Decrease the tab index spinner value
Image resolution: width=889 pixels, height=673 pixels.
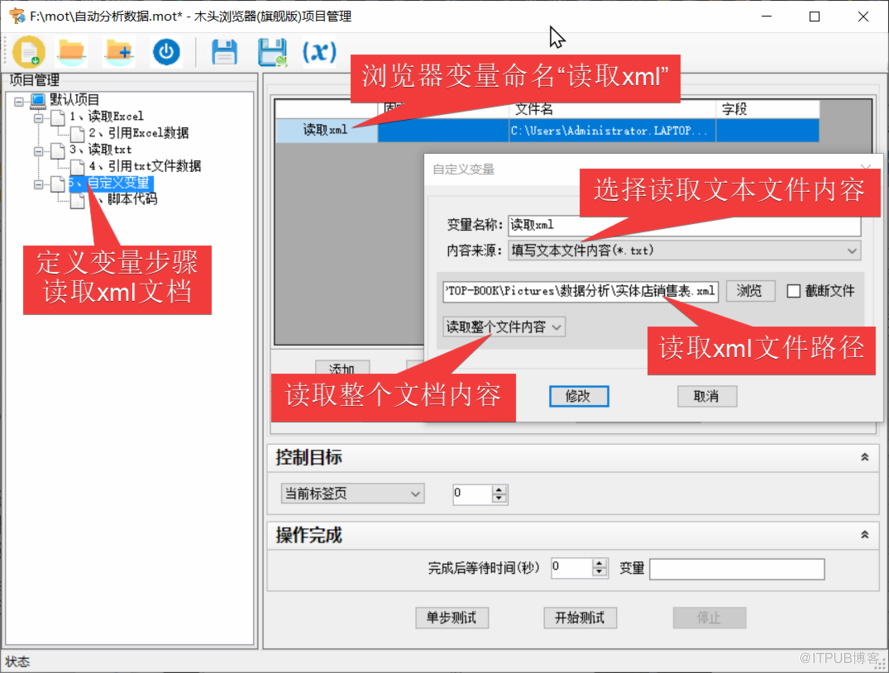pos(498,498)
